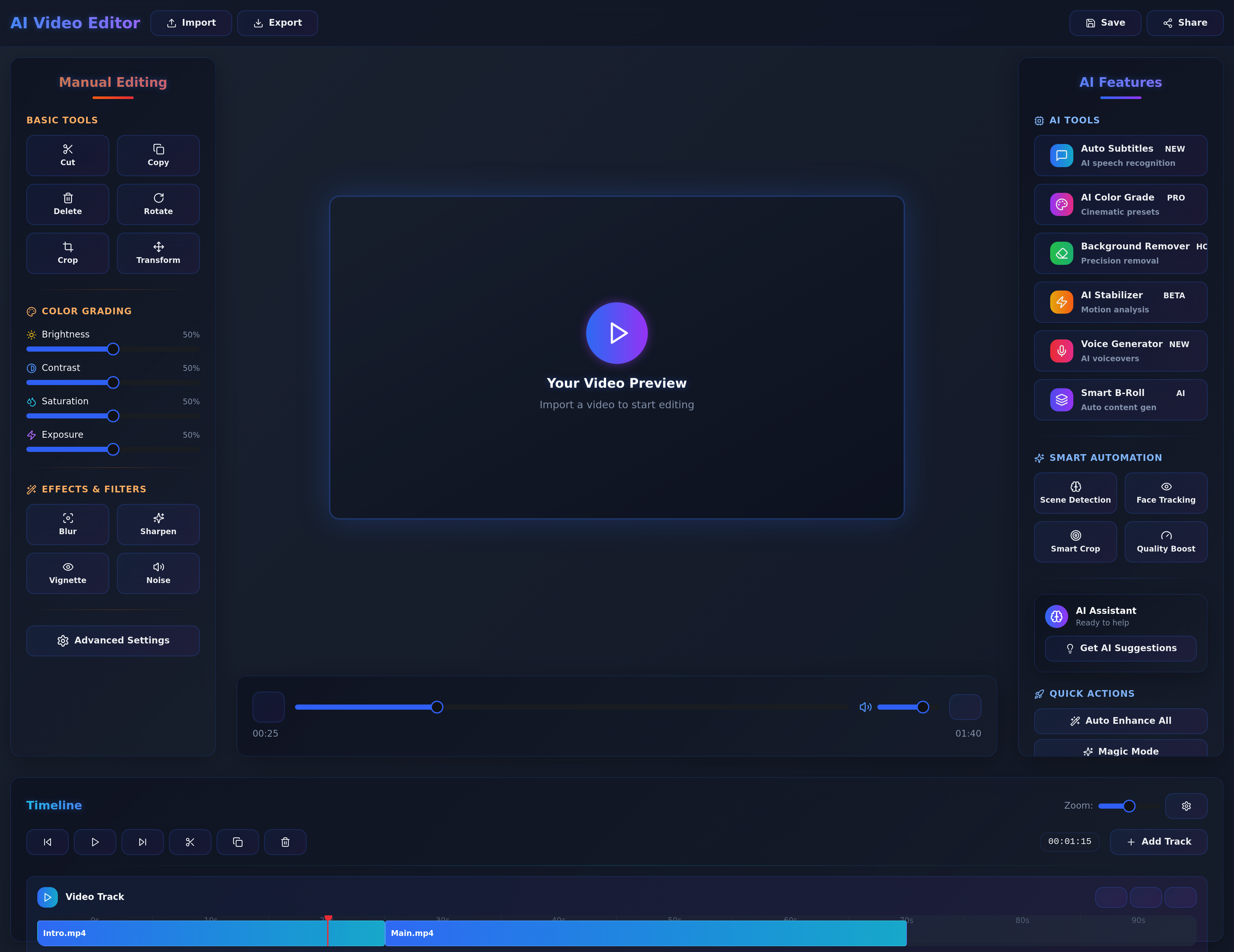This screenshot has width=1234, height=952.
Task: Click the Crop tool button
Action: [x=67, y=253]
